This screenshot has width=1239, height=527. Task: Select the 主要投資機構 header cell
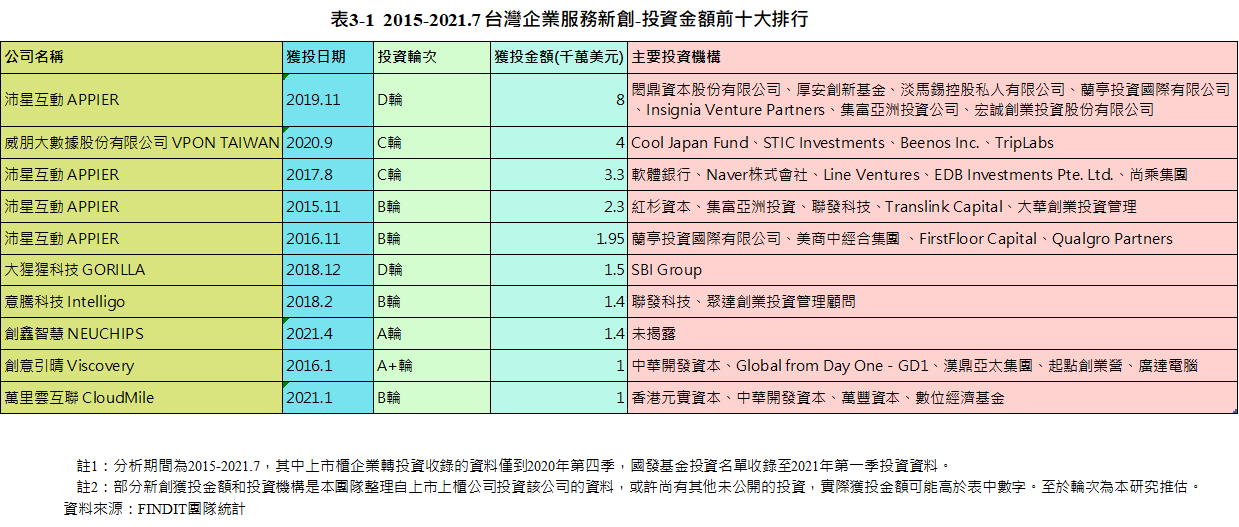pyautogui.click(x=933, y=58)
